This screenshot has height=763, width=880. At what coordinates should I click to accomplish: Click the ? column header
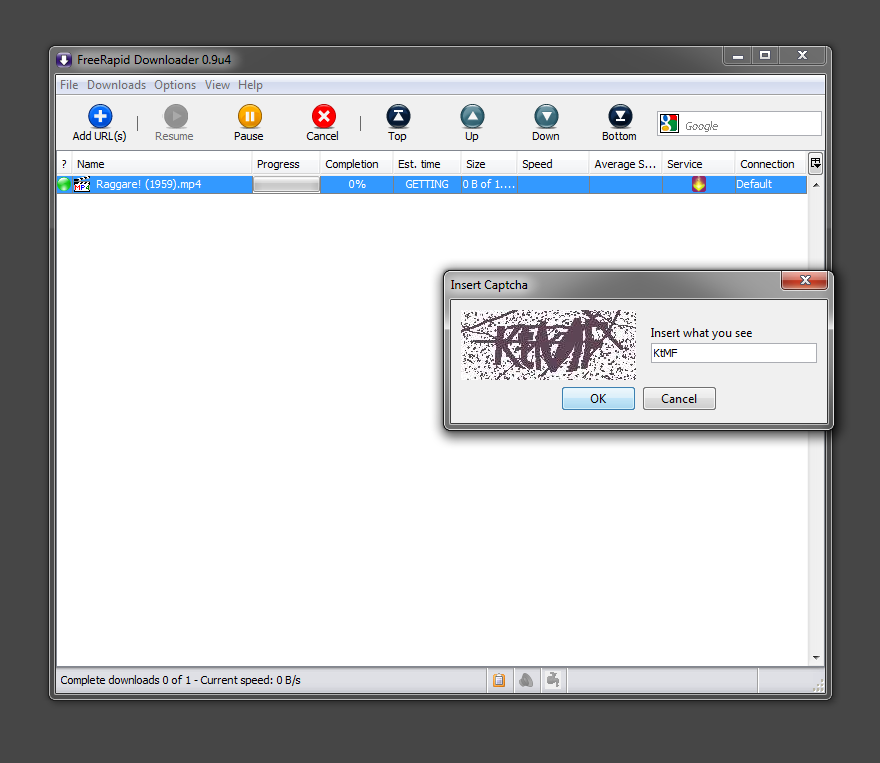click(x=64, y=164)
